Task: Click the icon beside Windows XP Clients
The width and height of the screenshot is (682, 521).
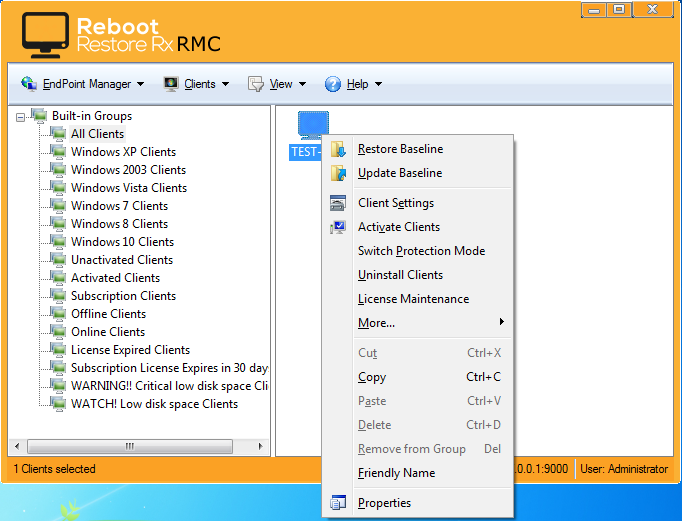Action: (x=58, y=152)
